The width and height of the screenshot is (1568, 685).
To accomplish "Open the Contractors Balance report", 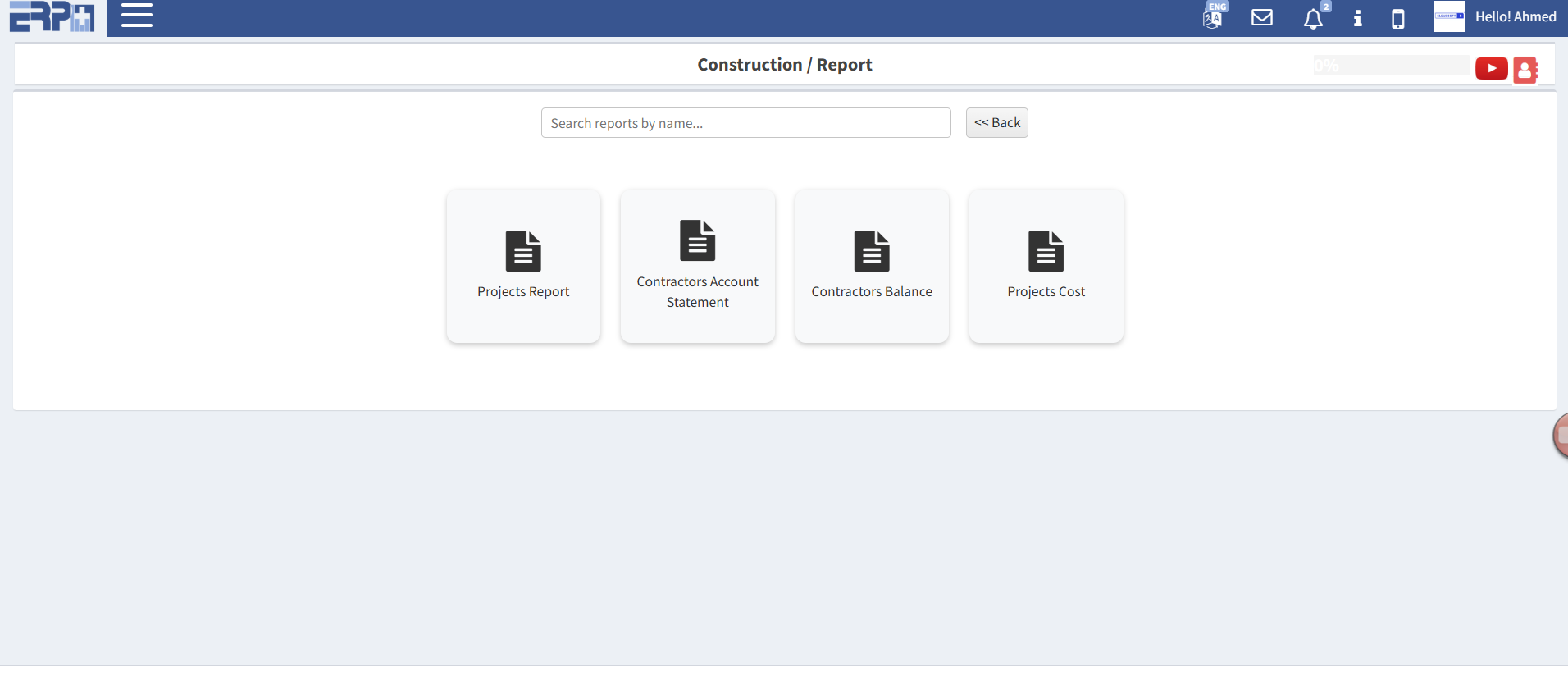I will tap(872, 266).
